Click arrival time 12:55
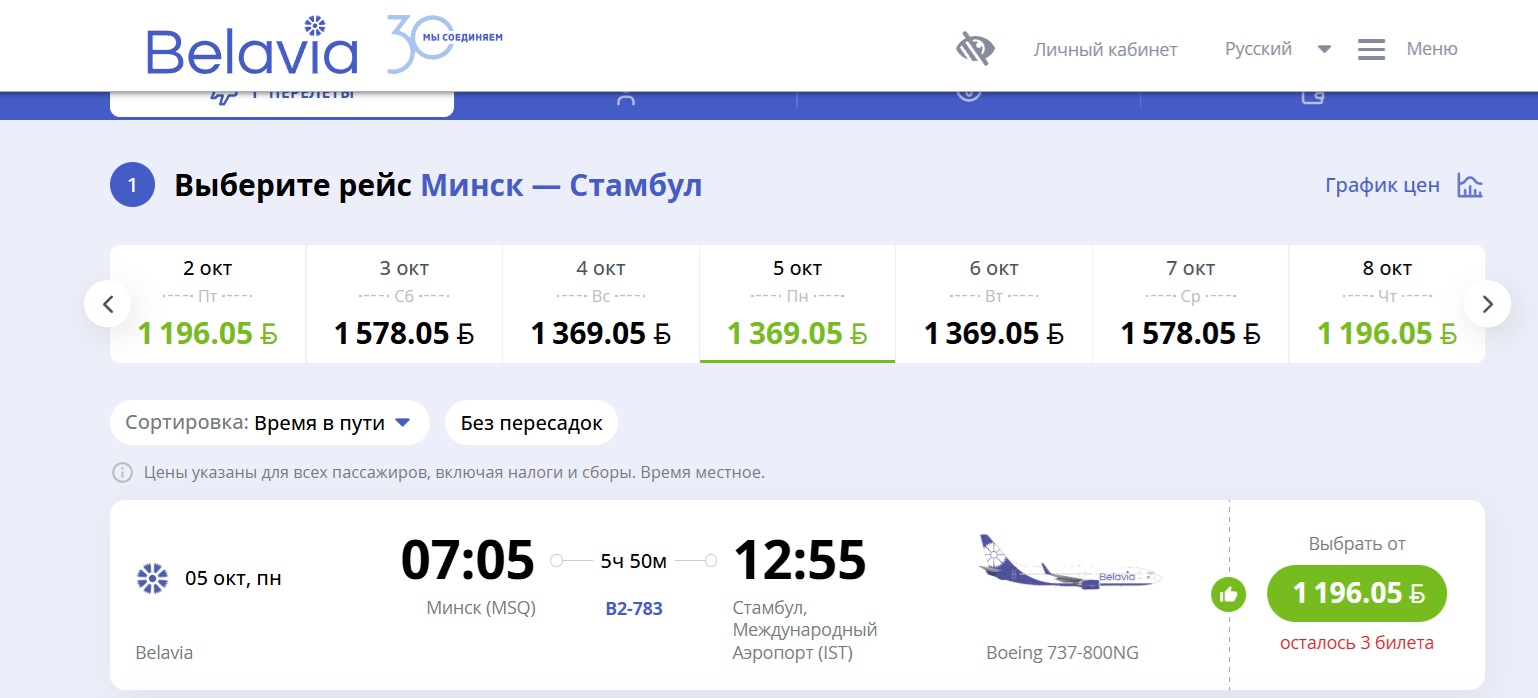 click(x=800, y=560)
